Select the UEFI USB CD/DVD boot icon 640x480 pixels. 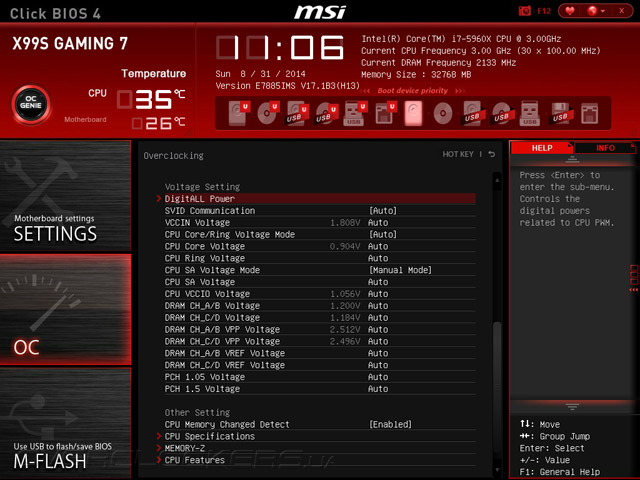(326, 113)
